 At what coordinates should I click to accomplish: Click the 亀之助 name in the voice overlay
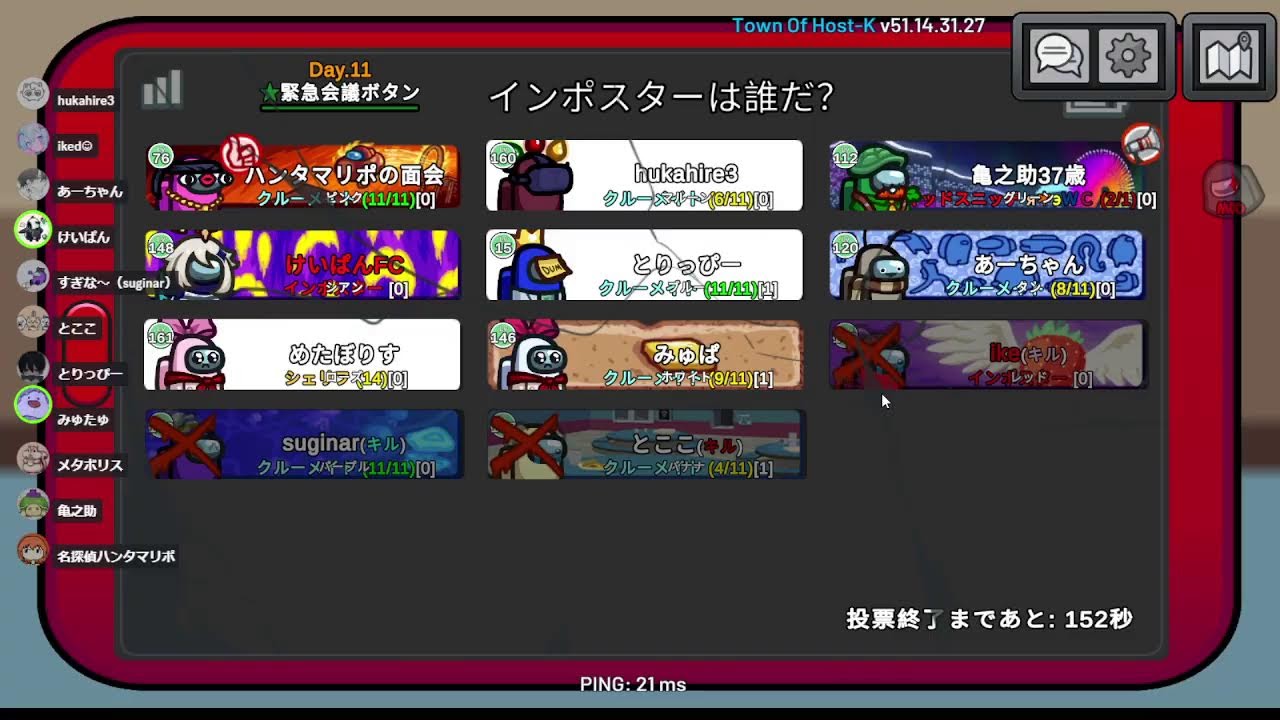pos(77,511)
